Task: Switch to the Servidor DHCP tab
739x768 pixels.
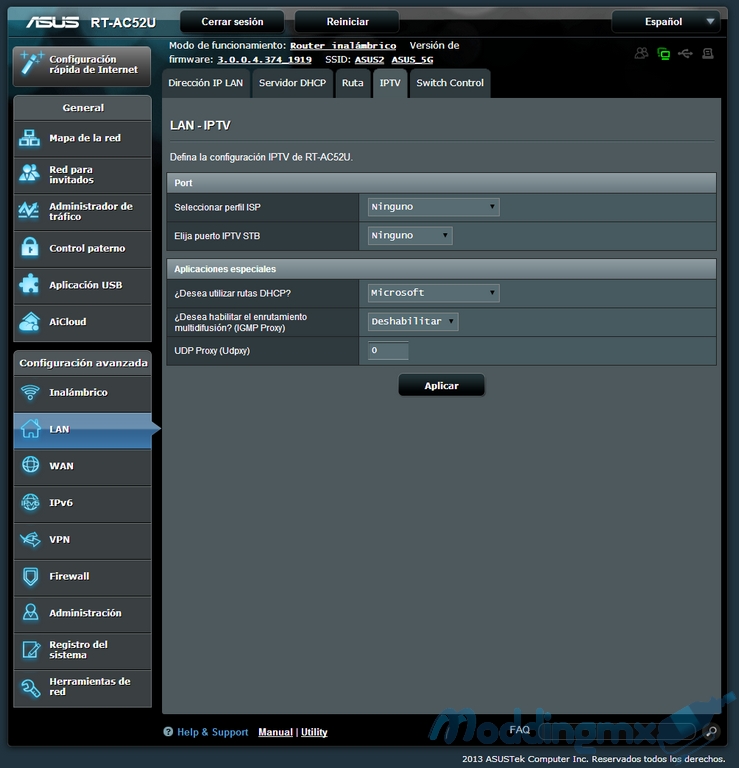Action: (292, 83)
